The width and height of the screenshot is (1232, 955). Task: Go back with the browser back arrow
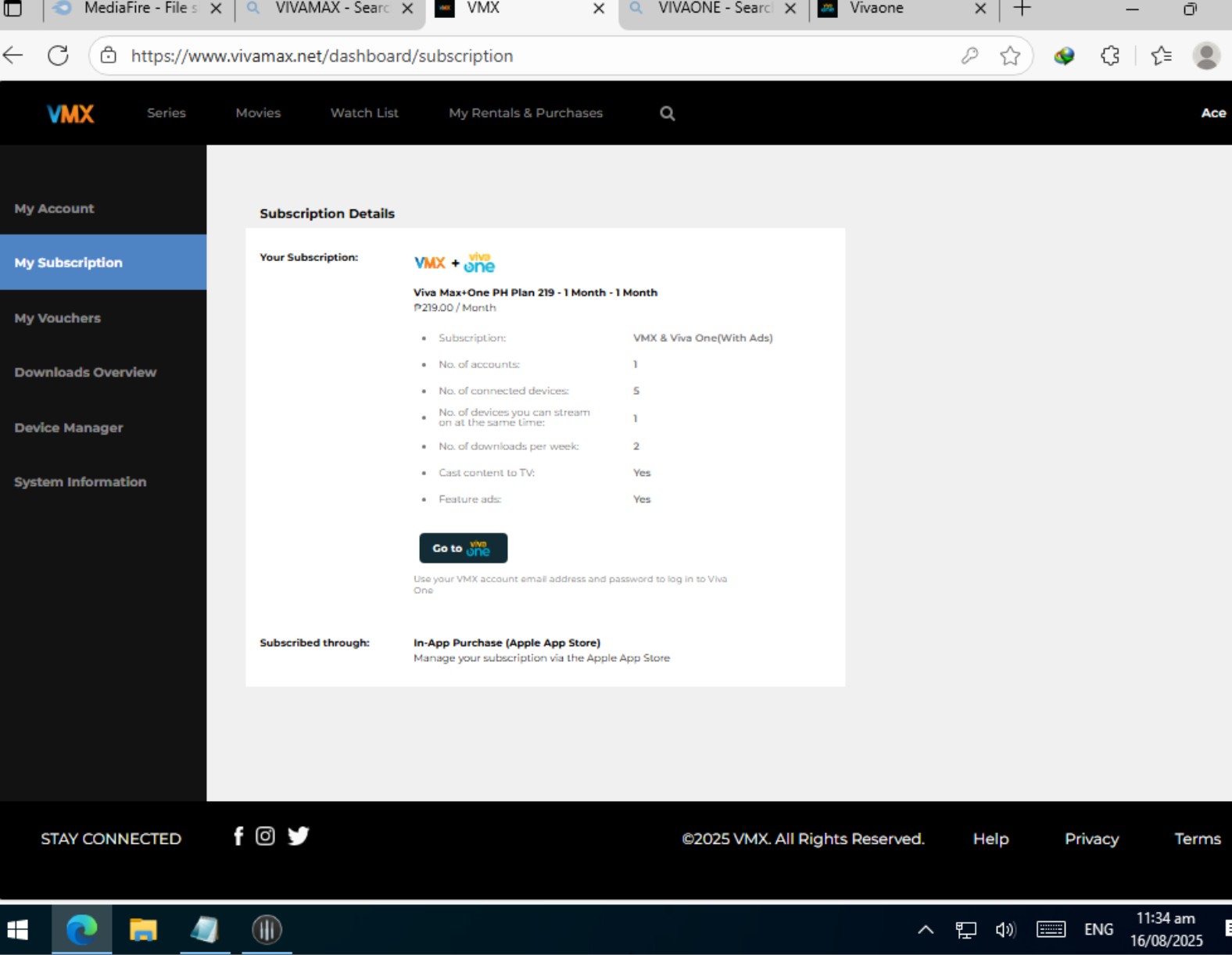(13, 55)
